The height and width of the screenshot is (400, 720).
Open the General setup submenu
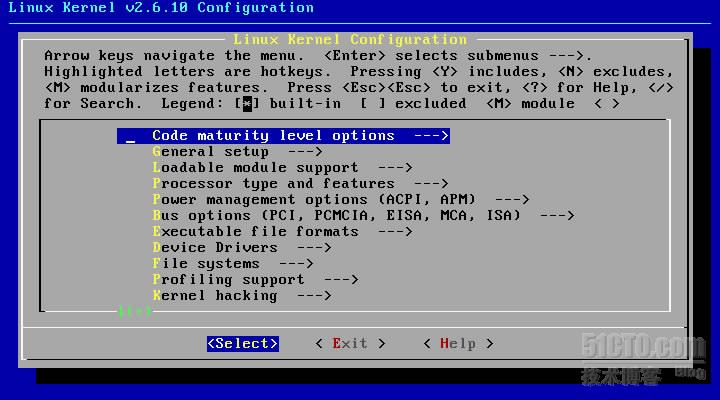[x=237, y=152]
